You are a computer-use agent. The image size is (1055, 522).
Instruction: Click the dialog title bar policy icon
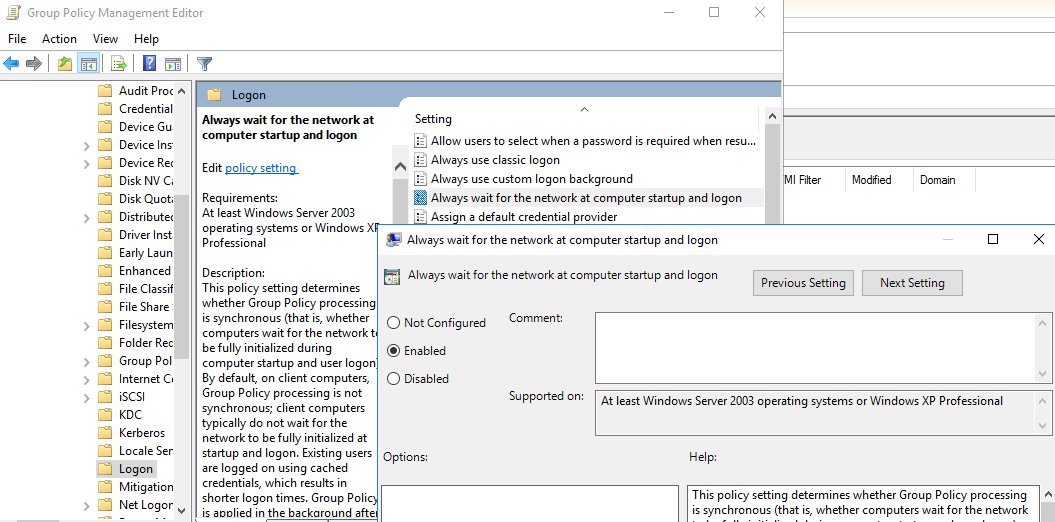(394, 240)
